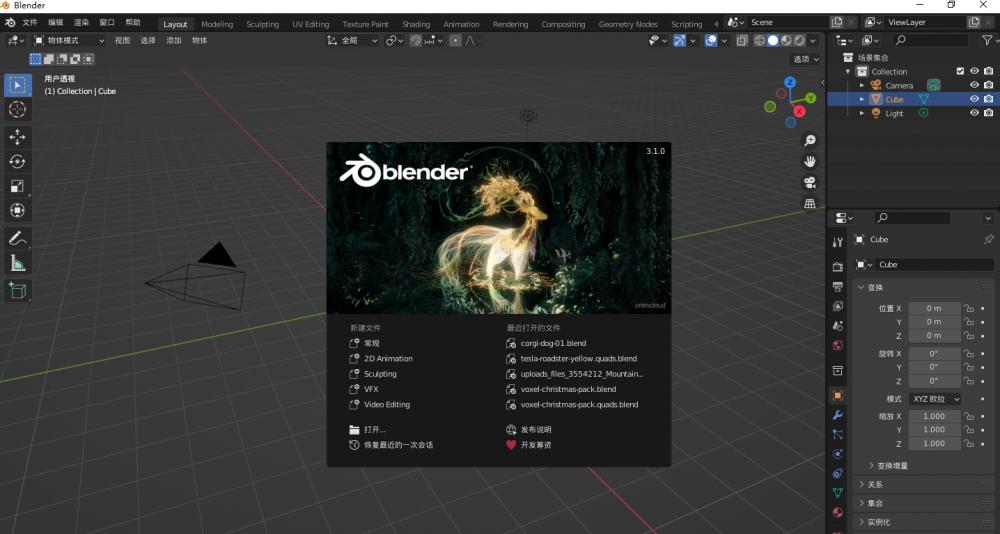Click the pan hand icon in viewport
This screenshot has width=1000, height=534.
810,161
